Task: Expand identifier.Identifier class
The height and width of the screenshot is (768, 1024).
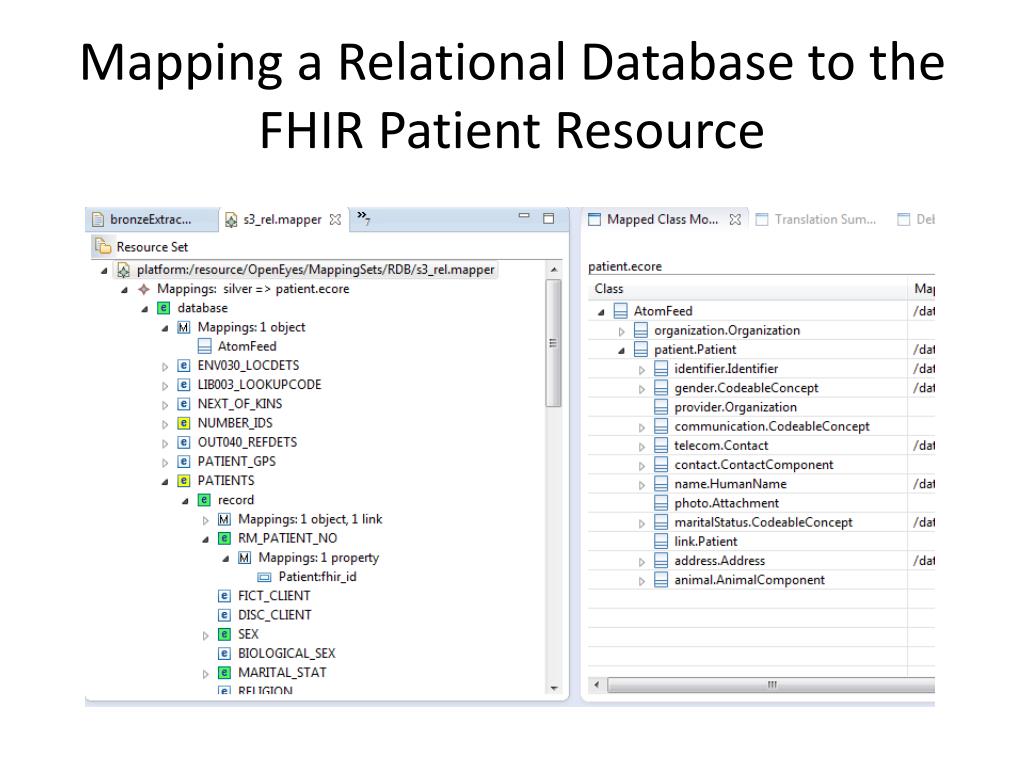Action: (641, 370)
